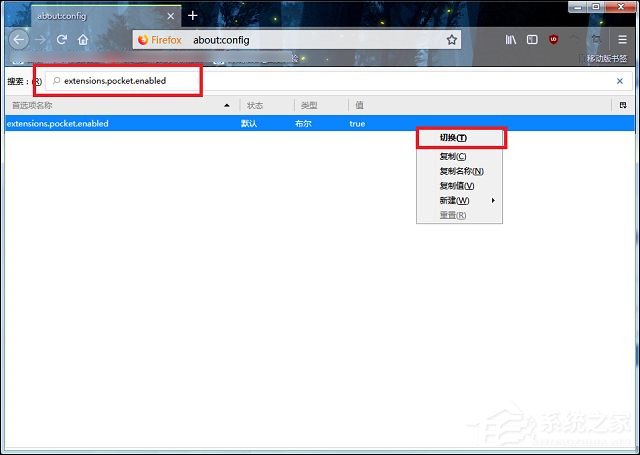Toggle the sidebar view icon
The height and width of the screenshot is (455, 640).
(x=532, y=40)
